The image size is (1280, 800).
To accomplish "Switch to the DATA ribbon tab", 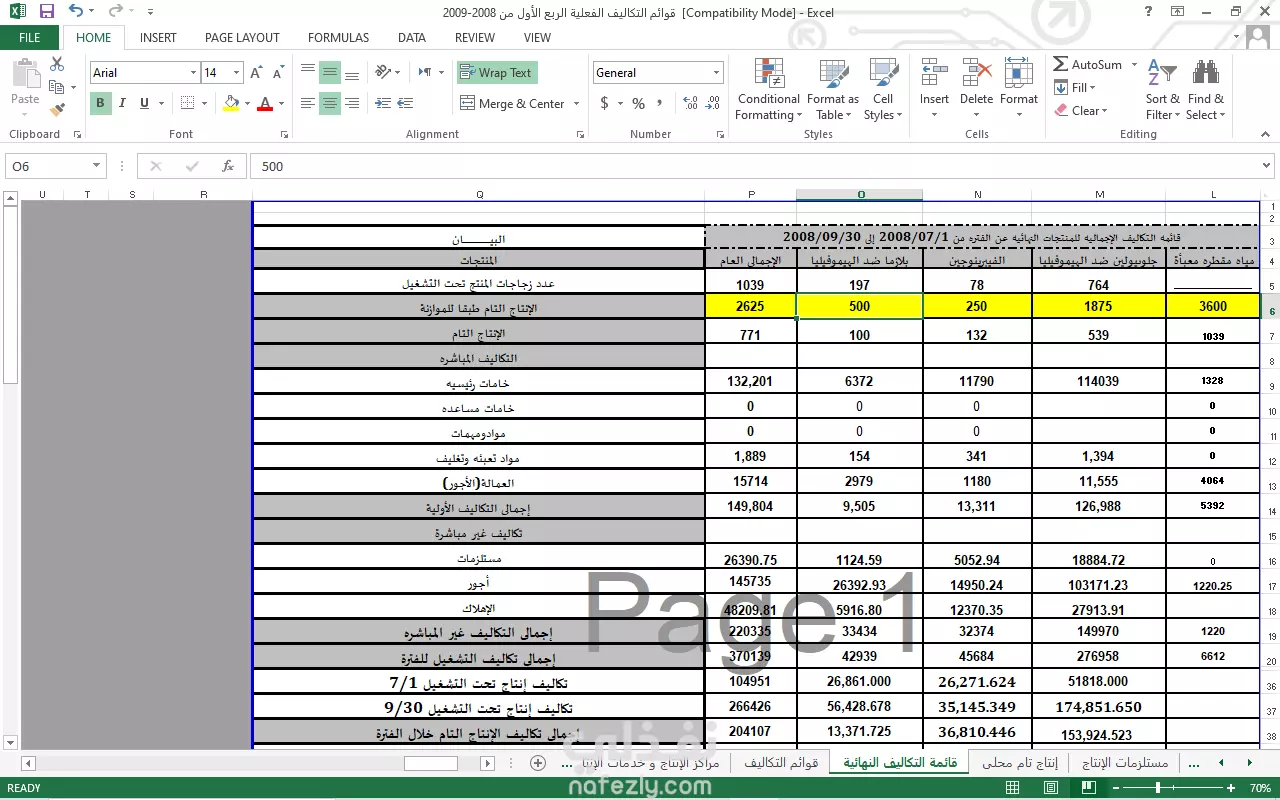I will coord(411,37).
